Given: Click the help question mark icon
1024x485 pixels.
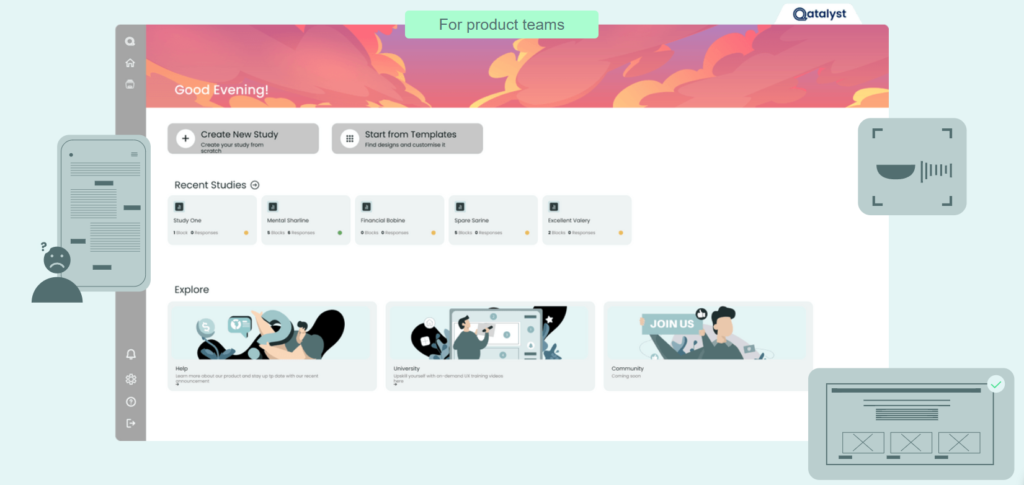Looking at the screenshot, I should [131, 401].
